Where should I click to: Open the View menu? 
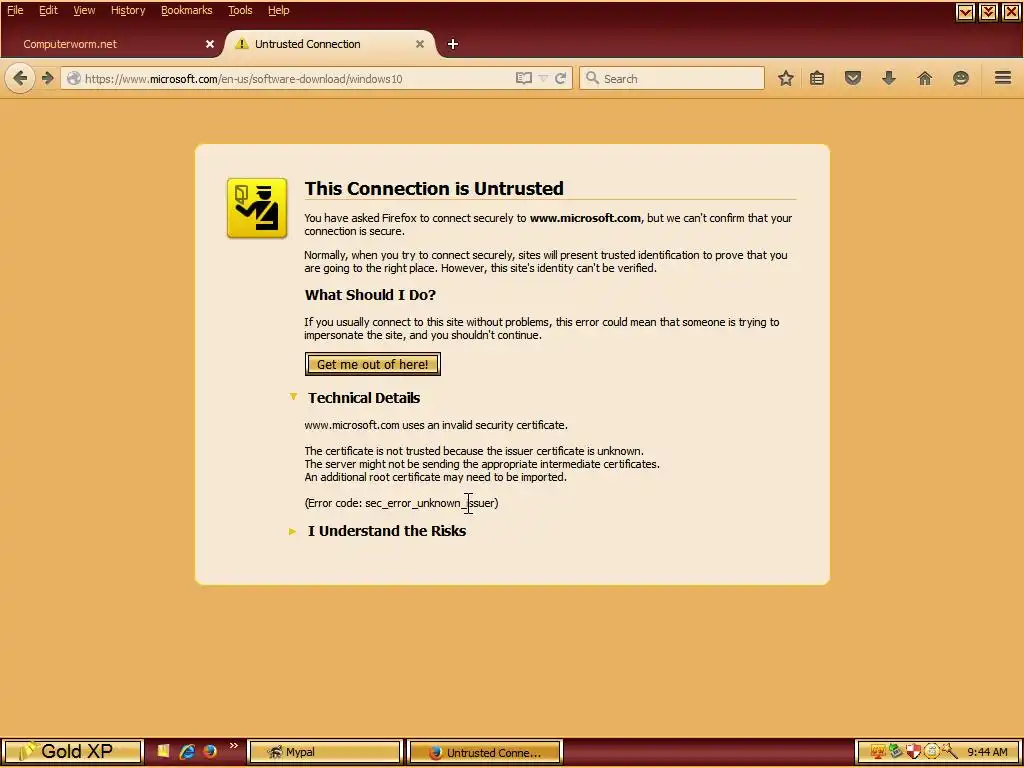point(84,10)
